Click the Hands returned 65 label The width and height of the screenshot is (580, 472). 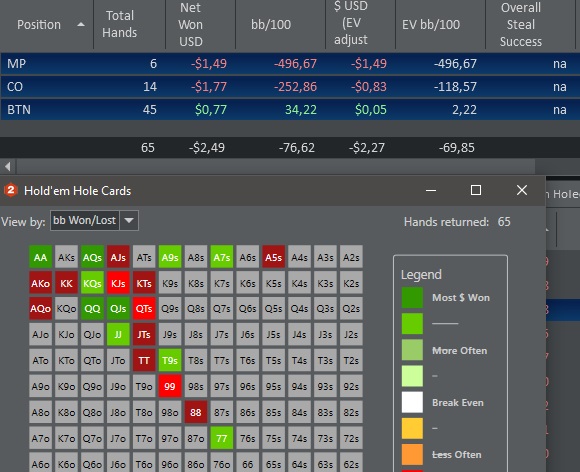pos(457,222)
